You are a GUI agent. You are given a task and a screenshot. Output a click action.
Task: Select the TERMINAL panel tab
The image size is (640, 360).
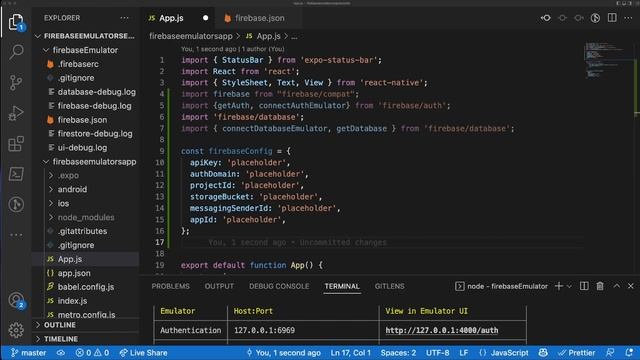pyautogui.click(x=342, y=286)
